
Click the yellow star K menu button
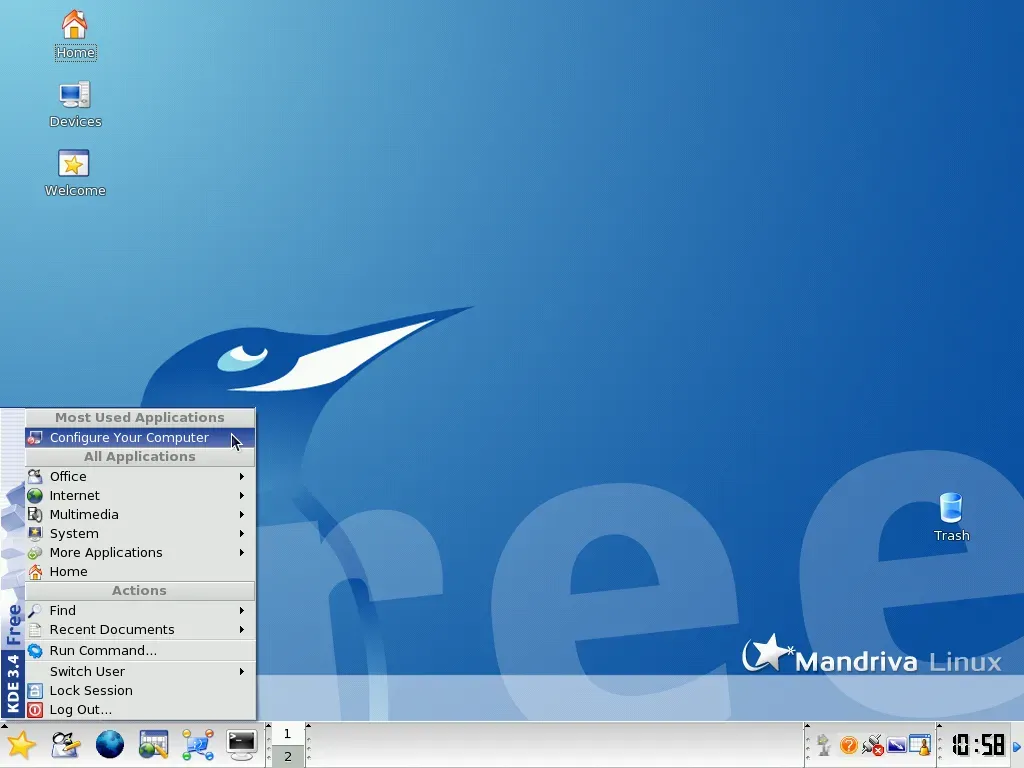pyautogui.click(x=21, y=745)
